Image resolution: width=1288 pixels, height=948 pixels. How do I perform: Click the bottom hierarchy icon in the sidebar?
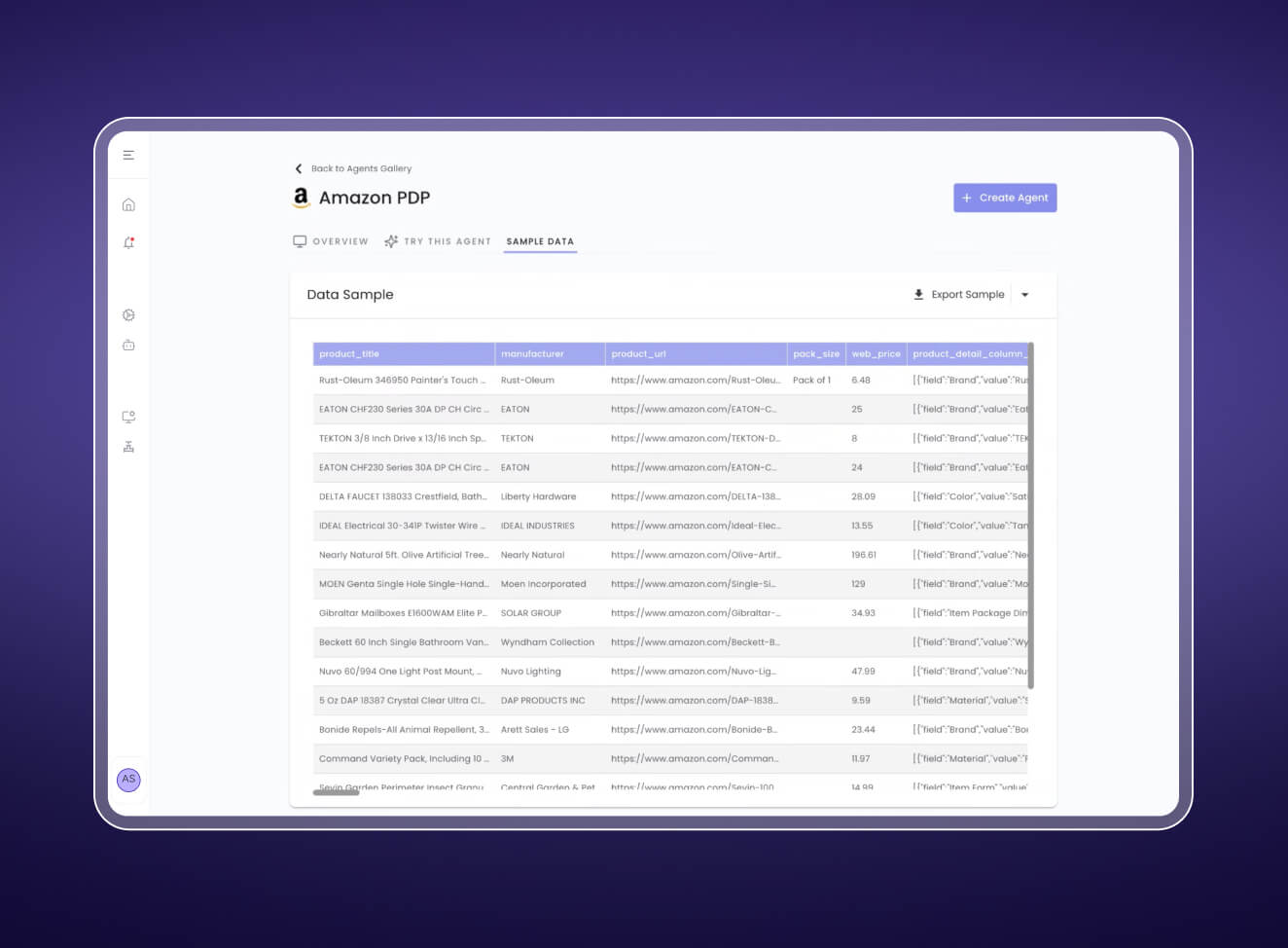tap(128, 447)
